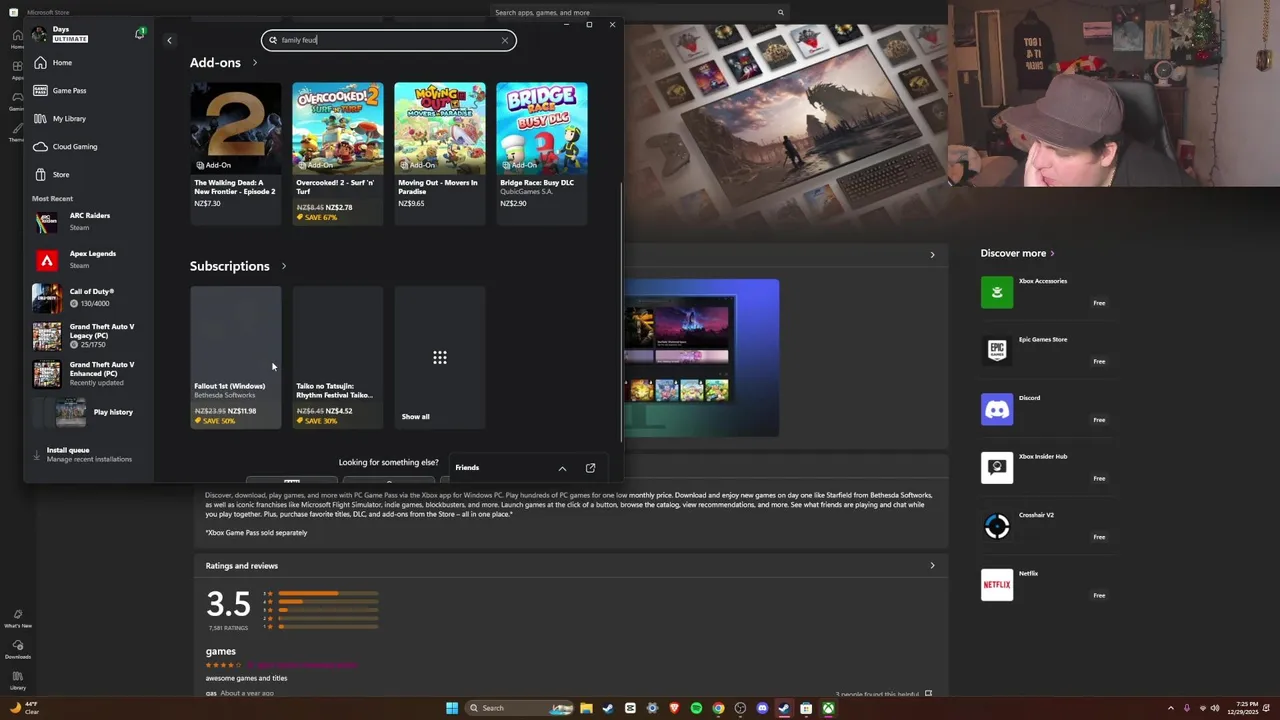Click Microsoft Store search bar
1280x720 pixels.
pos(640,13)
